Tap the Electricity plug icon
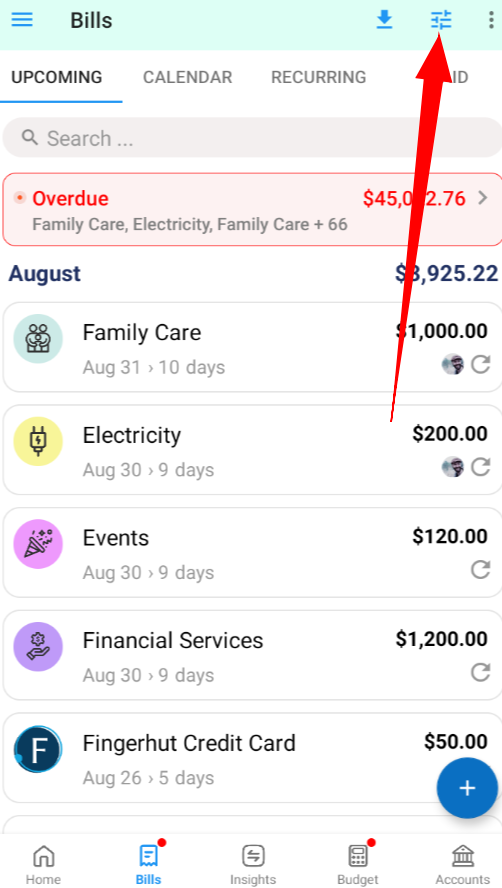The height and width of the screenshot is (888, 502). point(38,441)
